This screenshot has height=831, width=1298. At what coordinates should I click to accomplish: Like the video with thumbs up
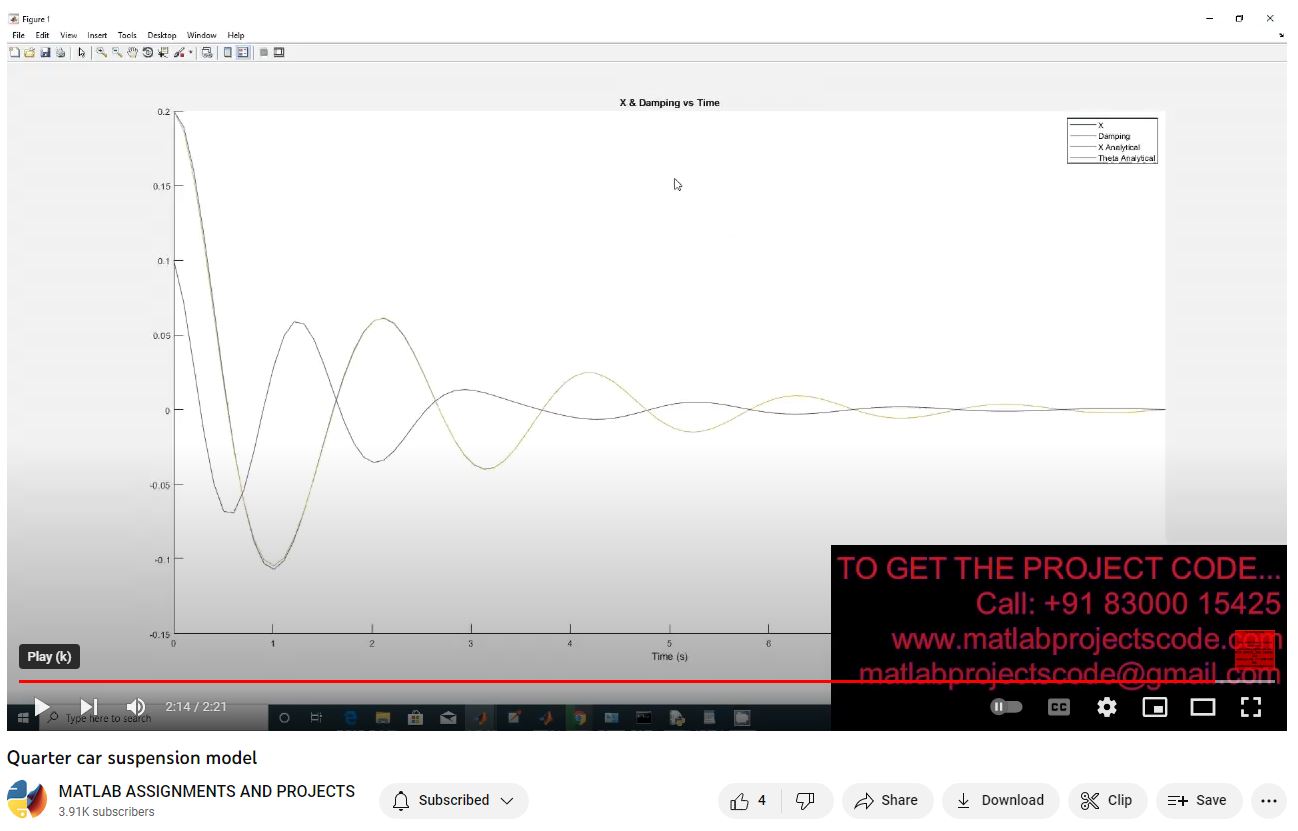coord(749,800)
